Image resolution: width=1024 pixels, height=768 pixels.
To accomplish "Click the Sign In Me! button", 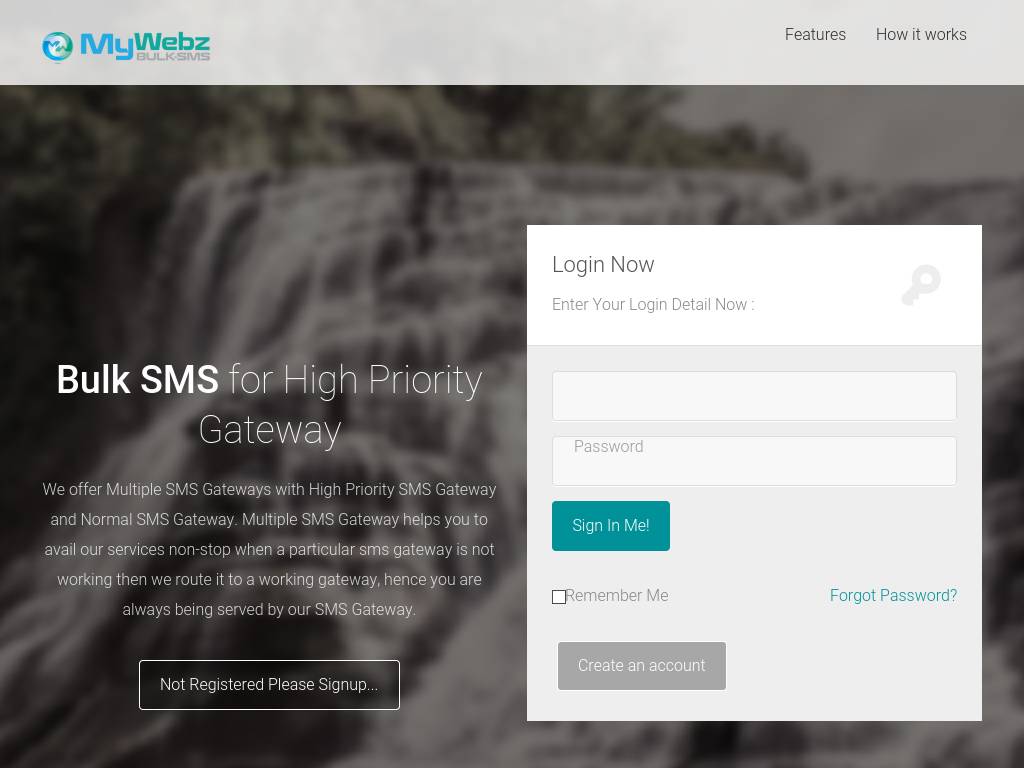I will coord(611,526).
